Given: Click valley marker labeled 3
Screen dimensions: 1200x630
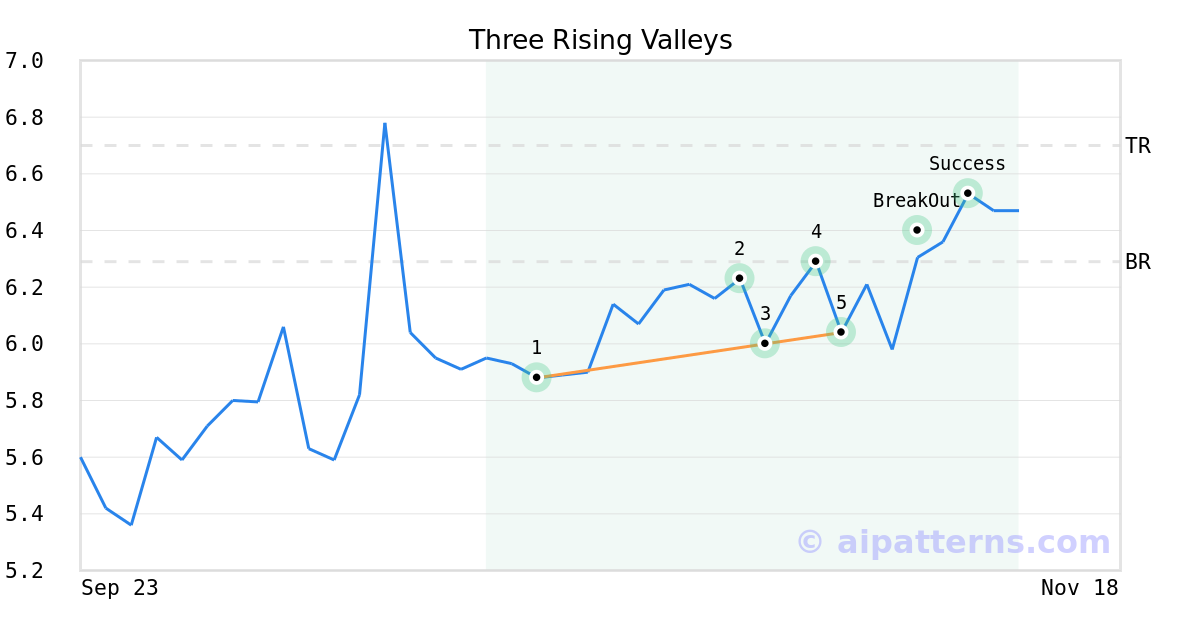Looking at the screenshot, I should pos(765,343).
